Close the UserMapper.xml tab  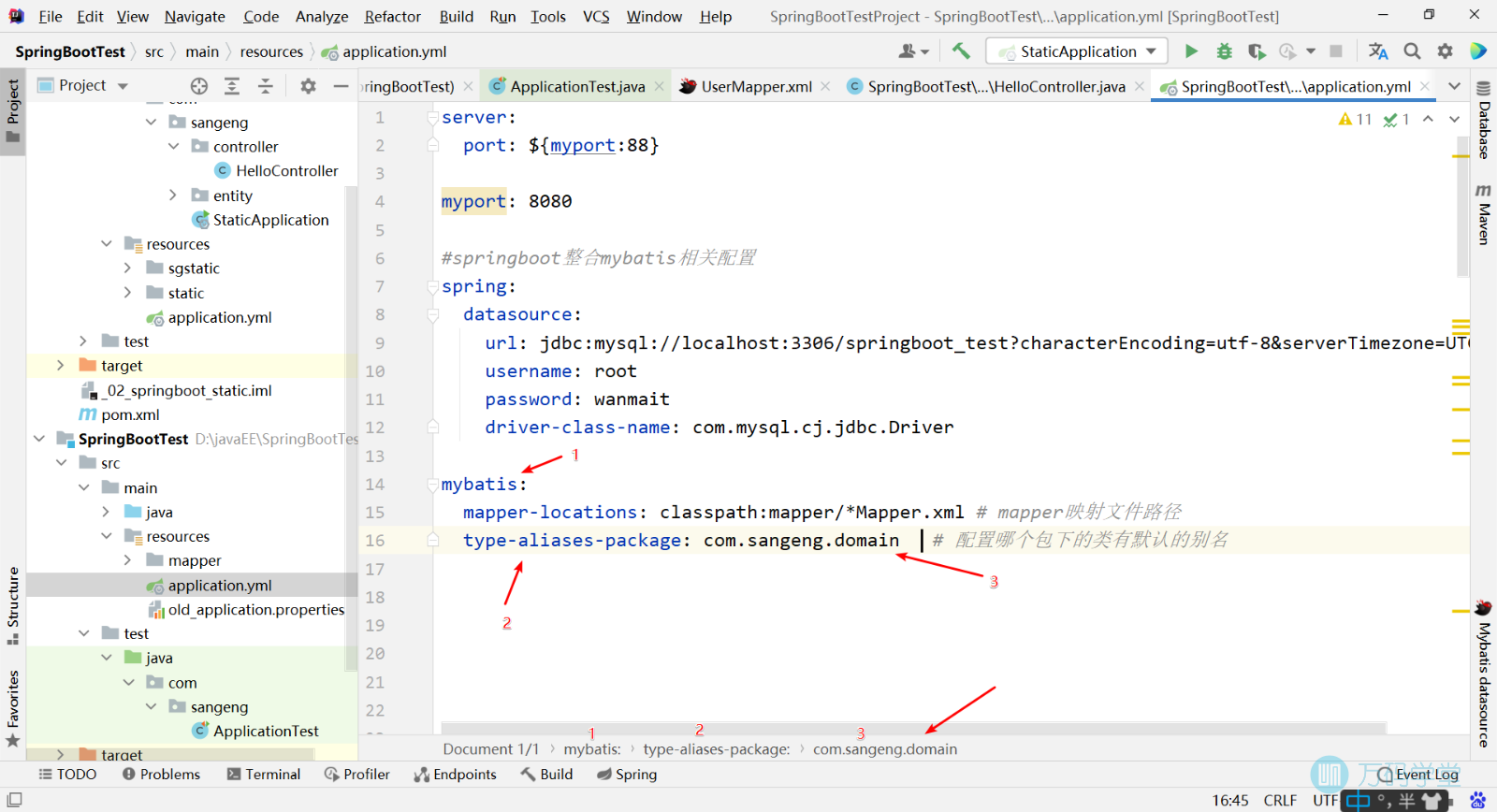pos(825,86)
